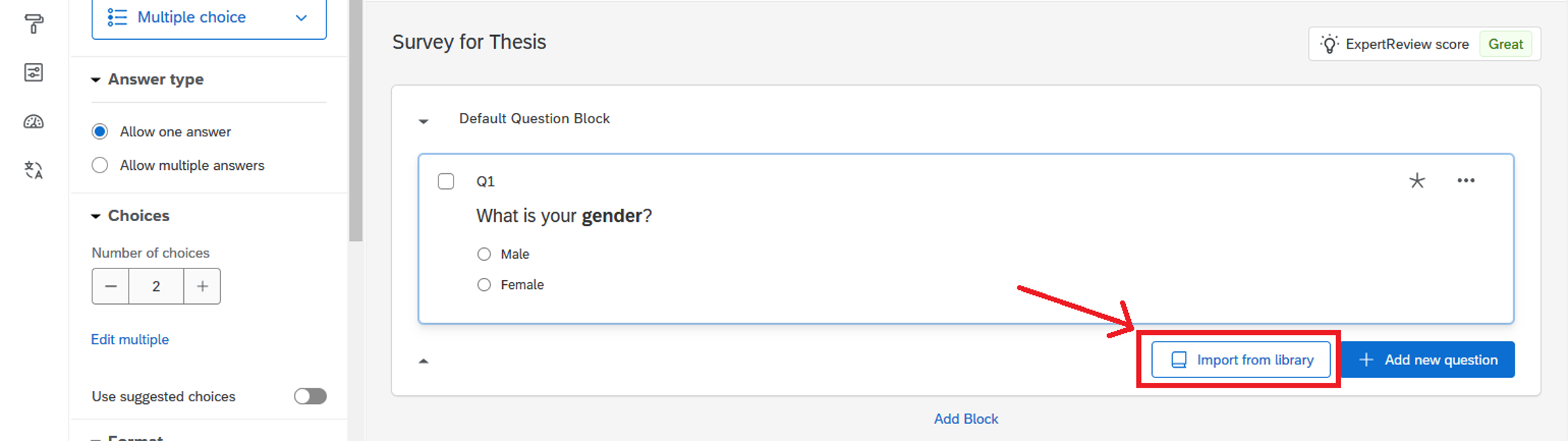Viewport: 1568px width, 441px height.
Task: Open the Survey options sliders icon
Action: (34, 73)
